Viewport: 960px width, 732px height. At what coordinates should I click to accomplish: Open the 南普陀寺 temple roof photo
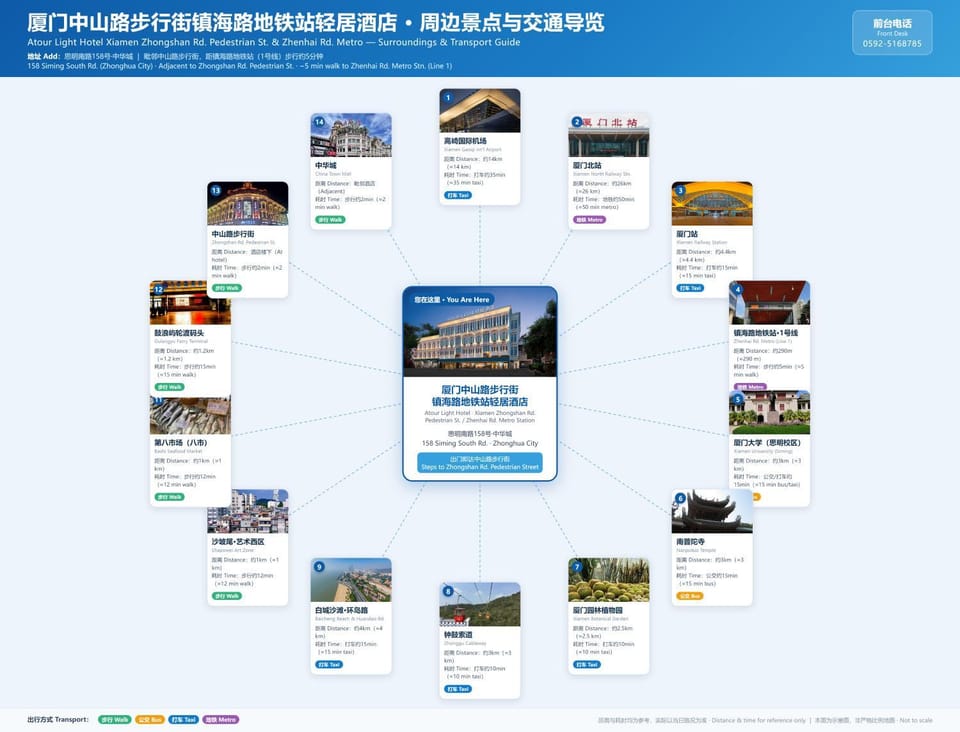click(x=712, y=512)
